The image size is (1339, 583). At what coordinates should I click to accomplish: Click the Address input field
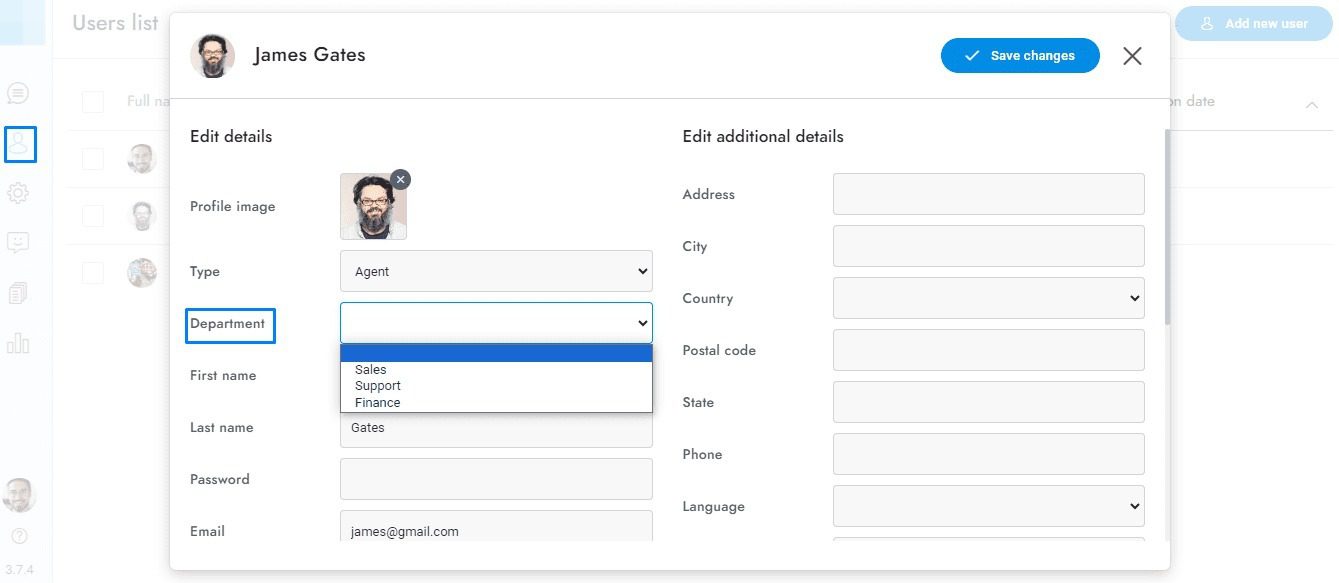[x=988, y=194]
